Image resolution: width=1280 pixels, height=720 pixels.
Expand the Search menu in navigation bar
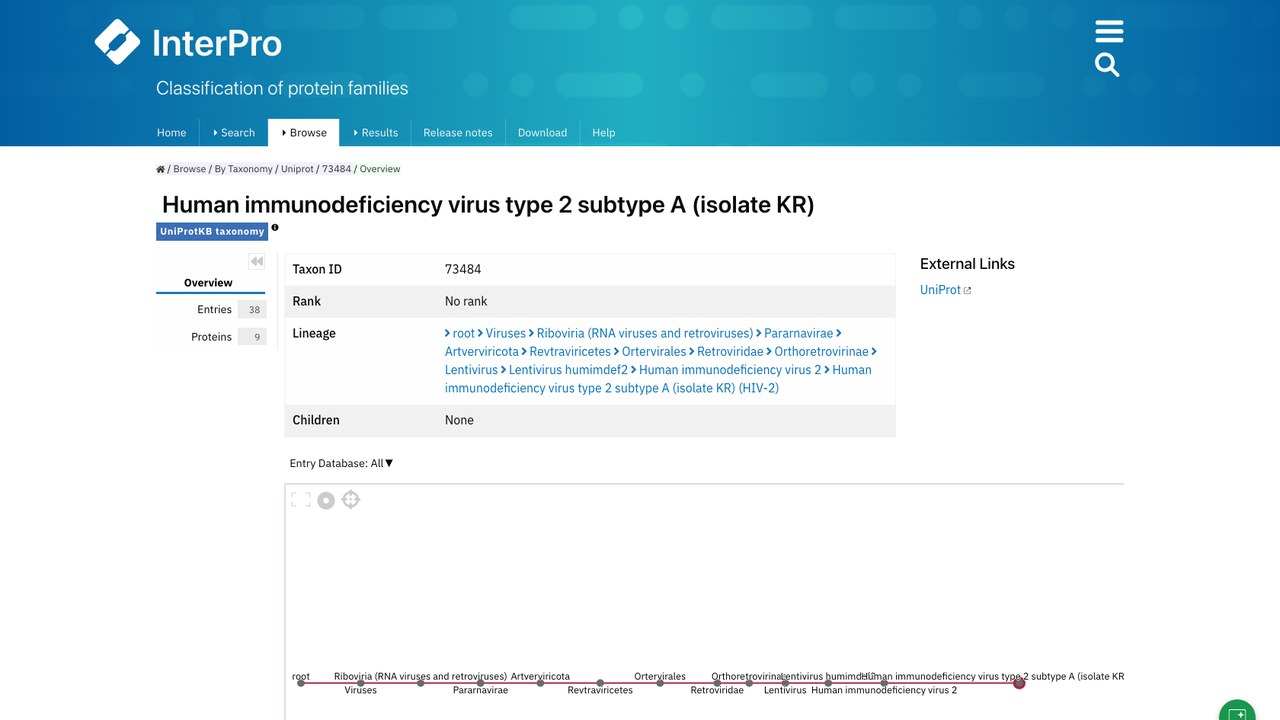[234, 132]
